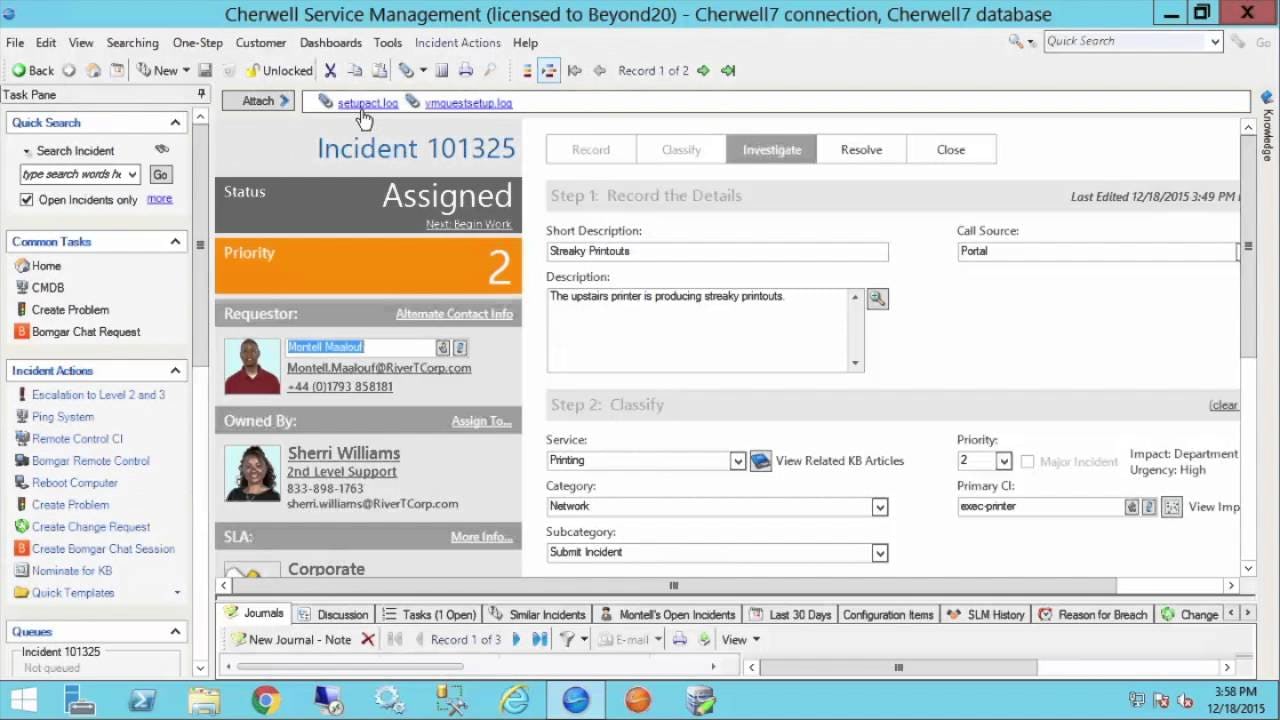Screen dimensions: 1280x720
Task: Open Google Chrome from the taskbar
Action: [x=266, y=700]
